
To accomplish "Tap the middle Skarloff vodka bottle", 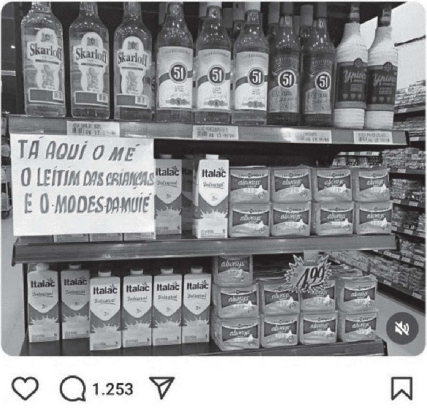I will (89, 62).
